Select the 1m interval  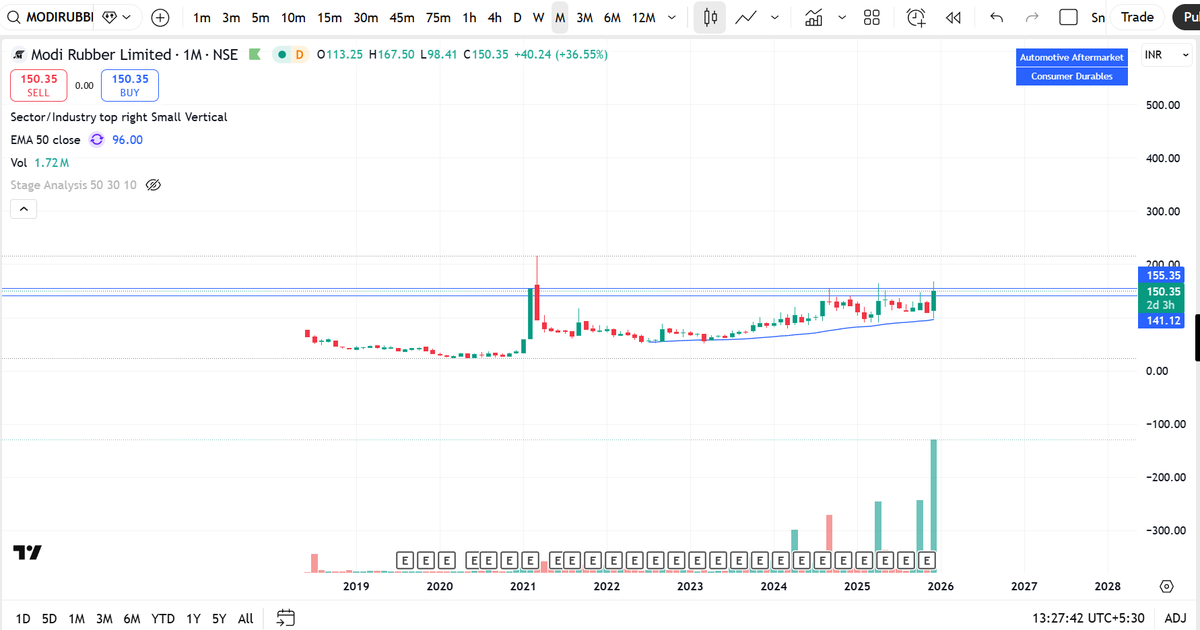coord(202,17)
